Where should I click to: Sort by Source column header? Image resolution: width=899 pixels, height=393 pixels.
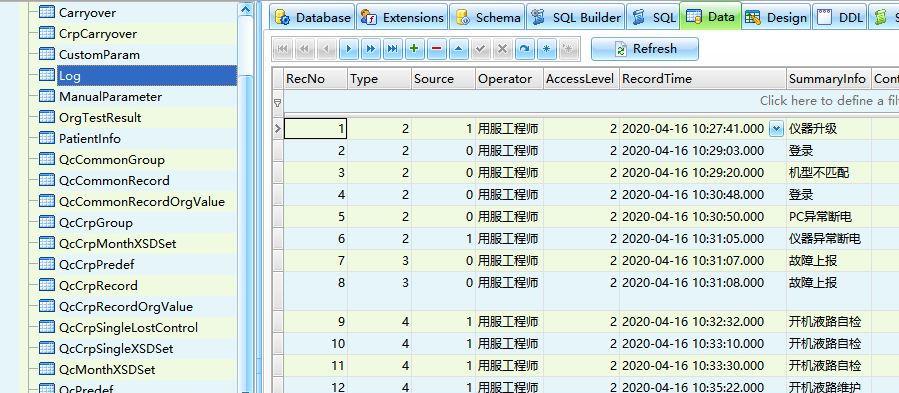tap(443, 79)
